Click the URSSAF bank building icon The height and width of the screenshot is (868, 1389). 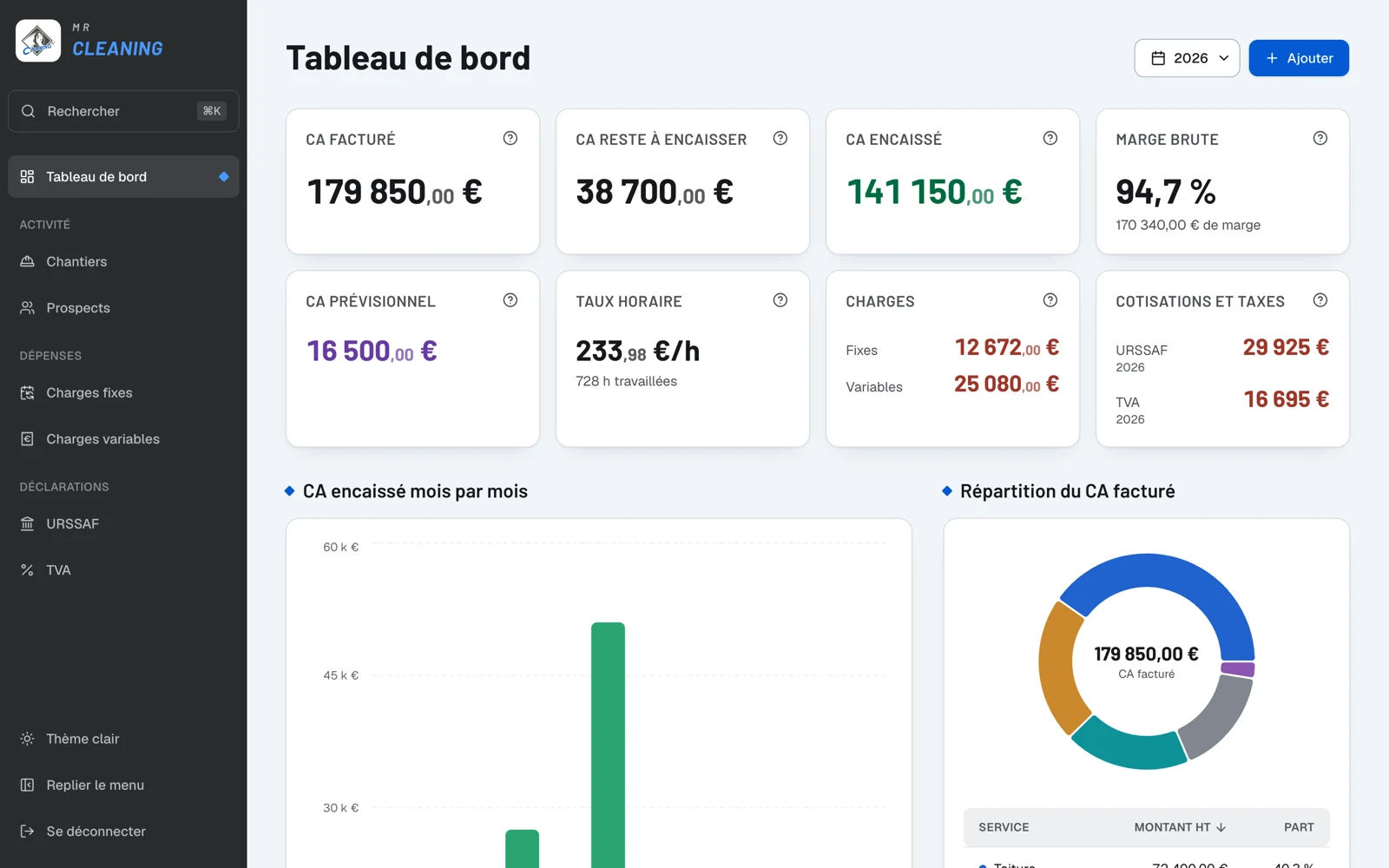point(27,523)
